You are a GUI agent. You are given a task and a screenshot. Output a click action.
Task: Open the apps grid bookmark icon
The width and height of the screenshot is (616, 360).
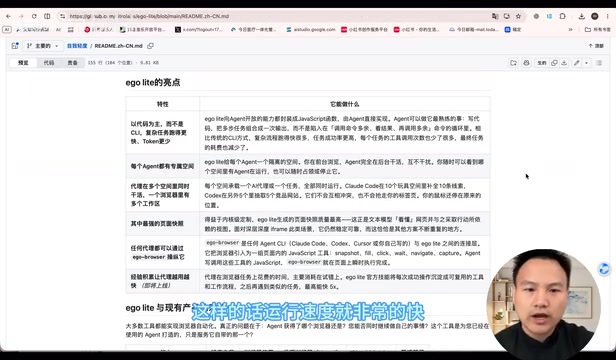71,29
